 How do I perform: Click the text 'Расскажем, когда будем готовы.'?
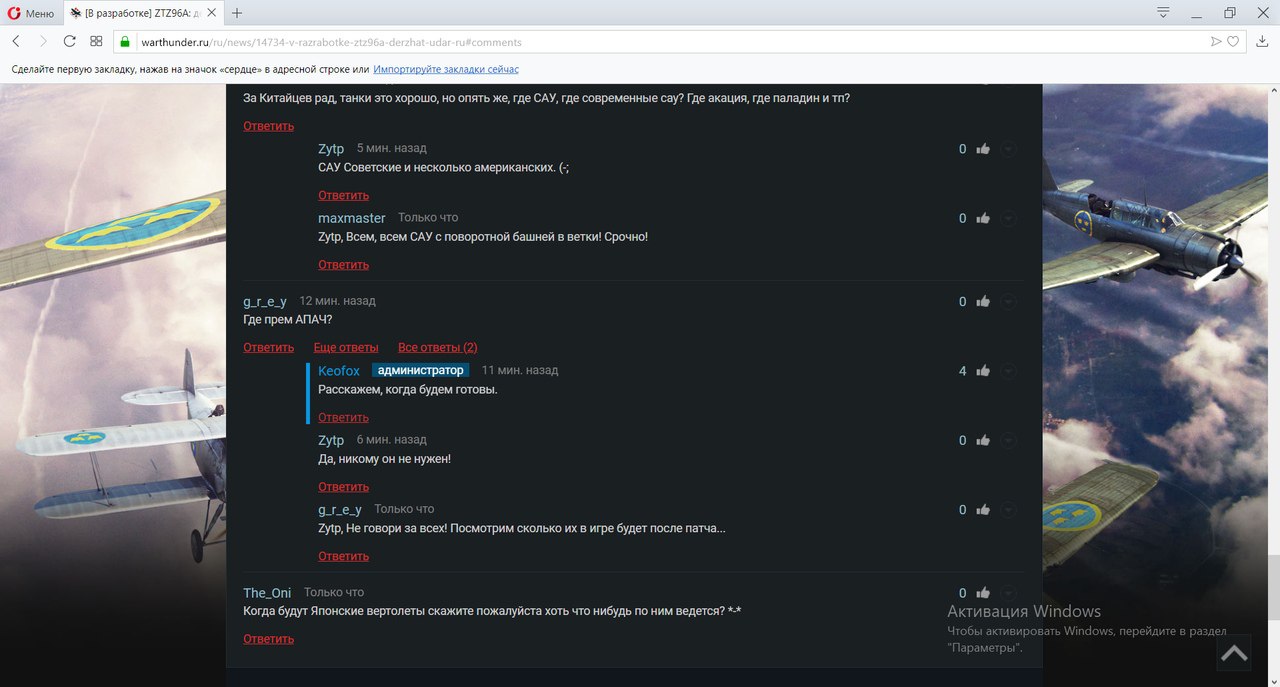click(x=408, y=390)
